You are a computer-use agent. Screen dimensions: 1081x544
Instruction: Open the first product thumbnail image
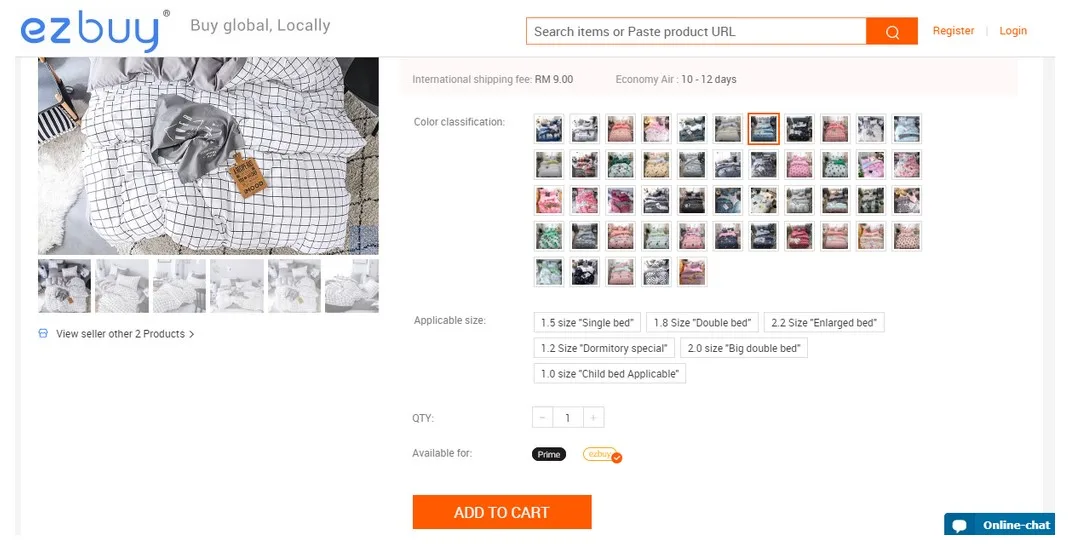64,286
